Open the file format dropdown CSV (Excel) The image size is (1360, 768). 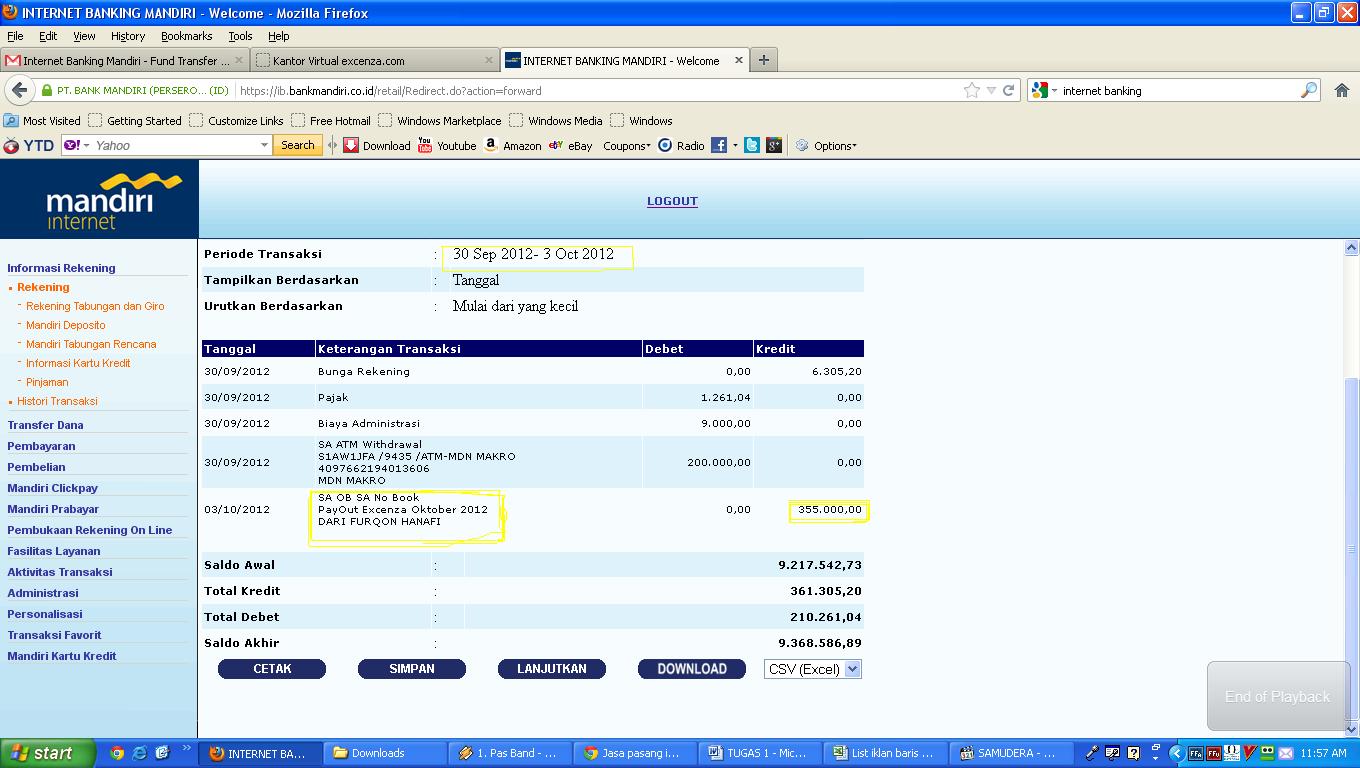813,669
